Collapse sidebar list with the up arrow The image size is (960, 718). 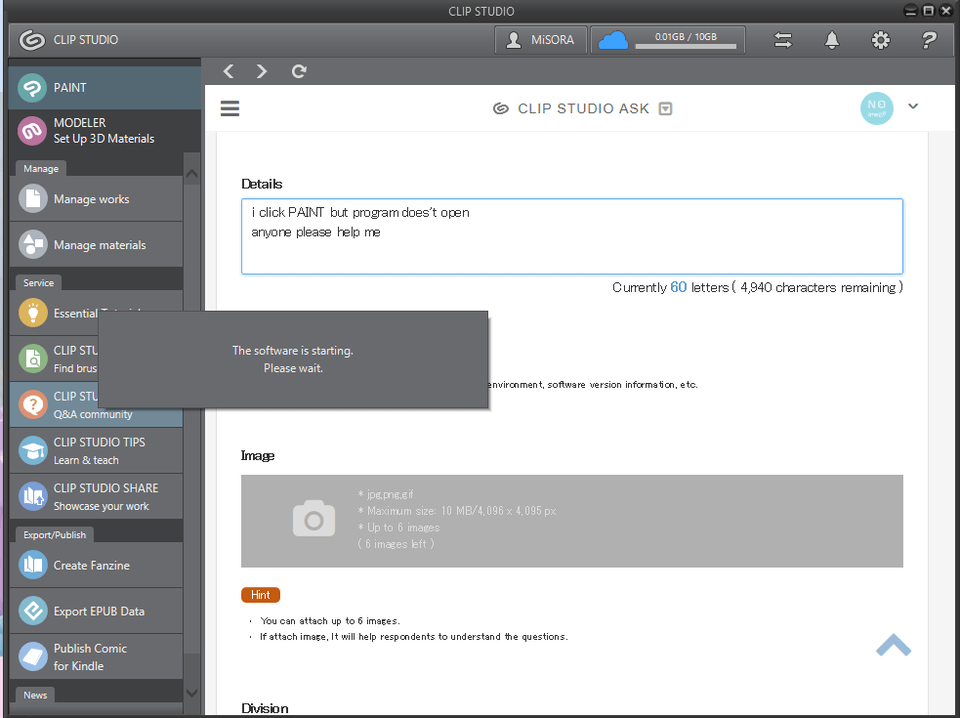[x=192, y=174]
